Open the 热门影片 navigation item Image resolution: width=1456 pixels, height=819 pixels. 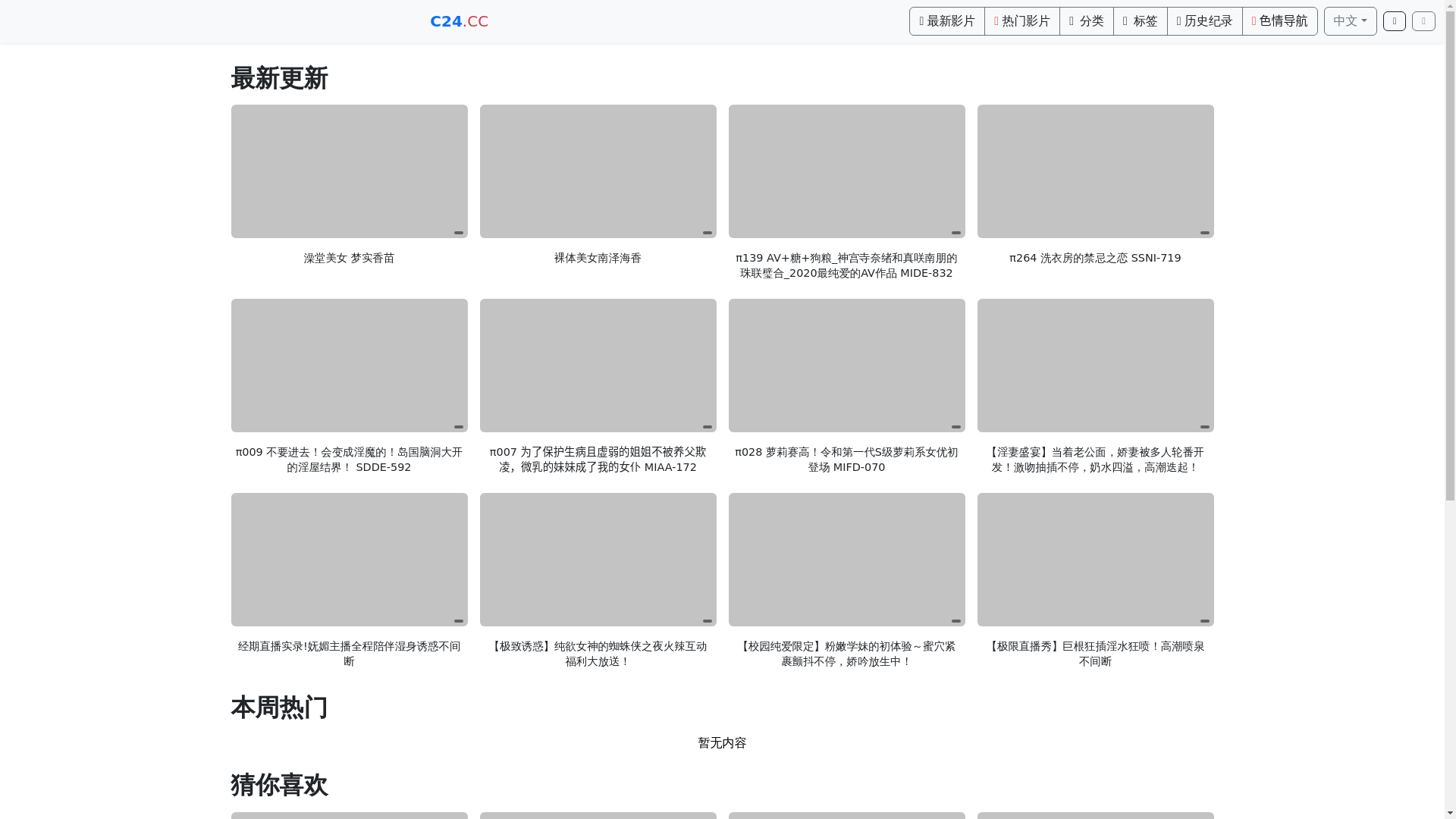coord(1022,21)
